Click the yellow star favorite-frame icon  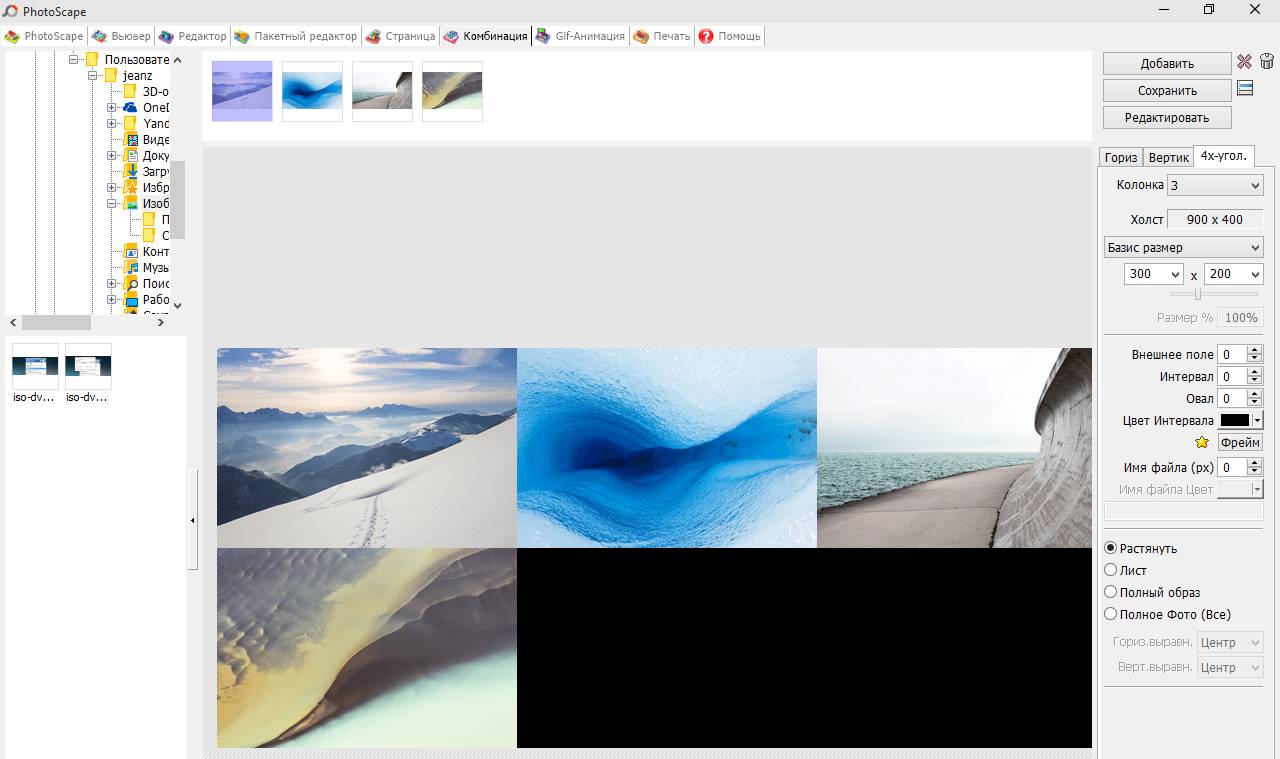click(1202, 442)
